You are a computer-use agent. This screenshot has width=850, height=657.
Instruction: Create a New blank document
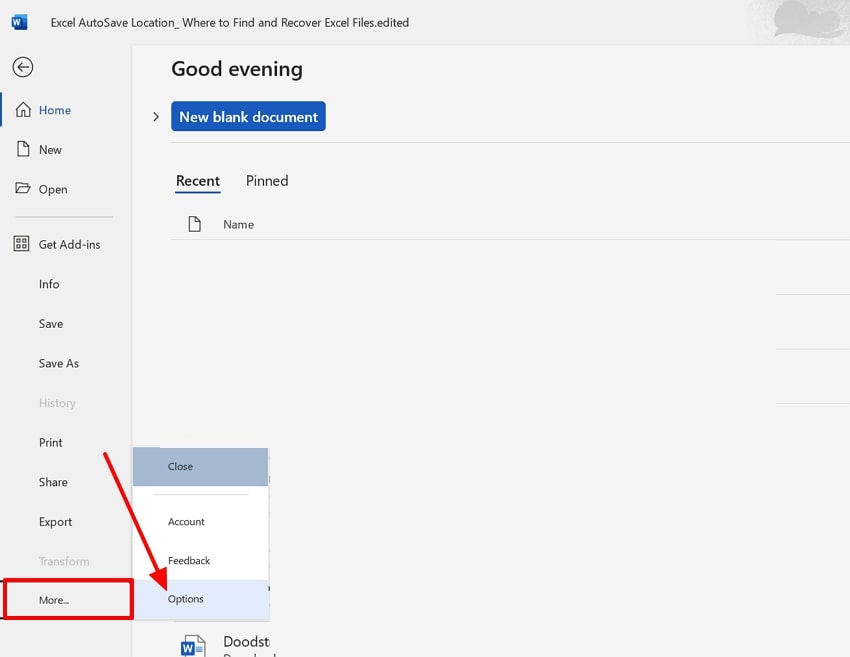pyautogui.click(x=248, y=116)
